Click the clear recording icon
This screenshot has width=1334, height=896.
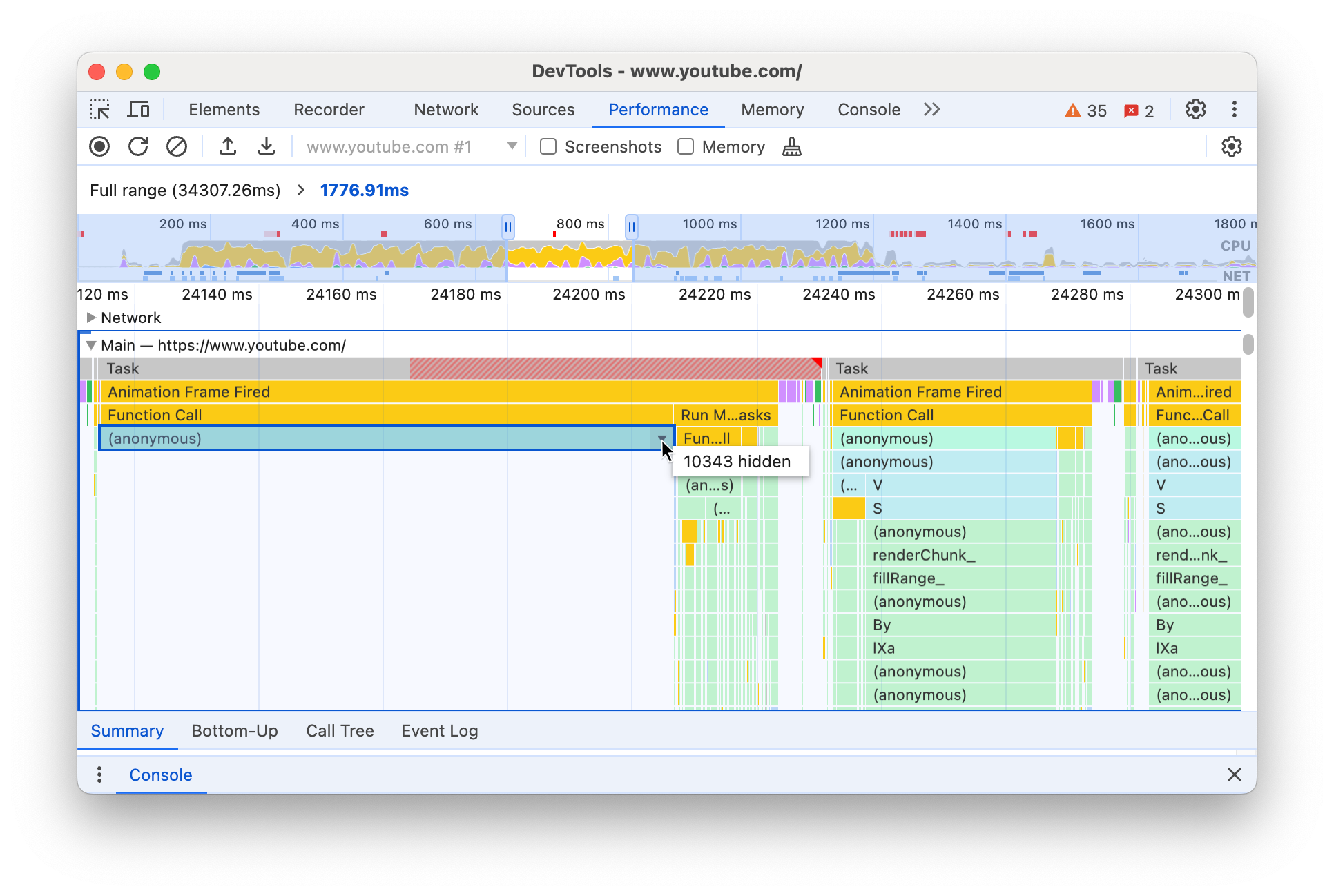click(x=177, y=148)
